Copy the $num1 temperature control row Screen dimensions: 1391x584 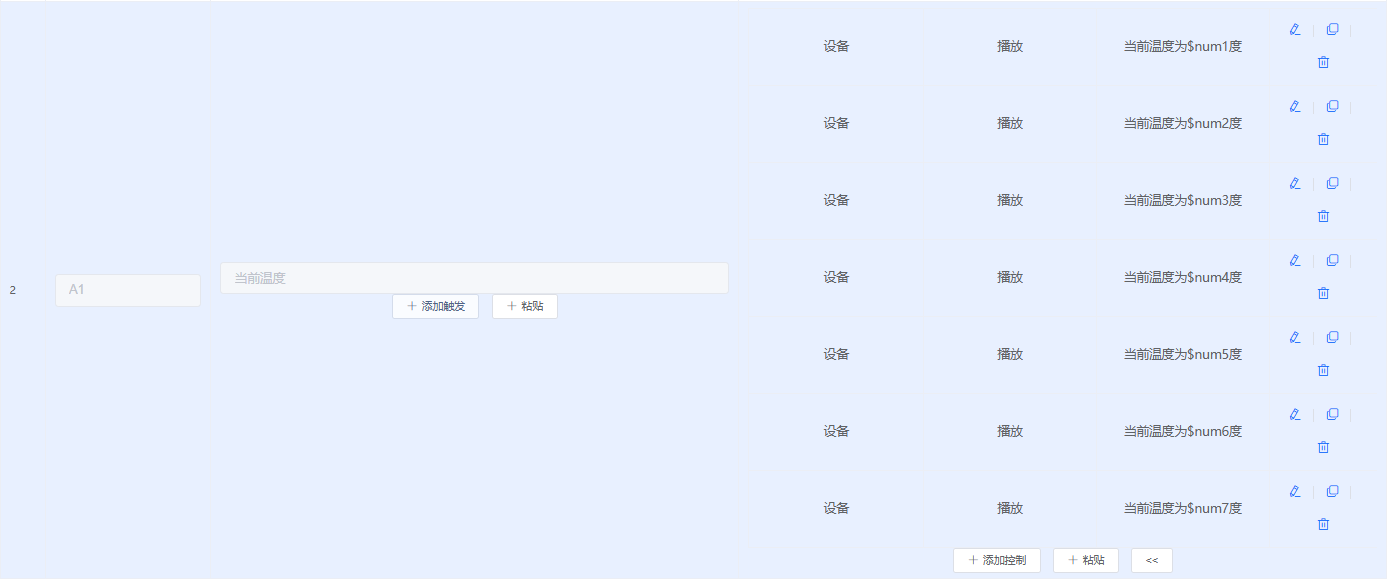pos(1332,29)
